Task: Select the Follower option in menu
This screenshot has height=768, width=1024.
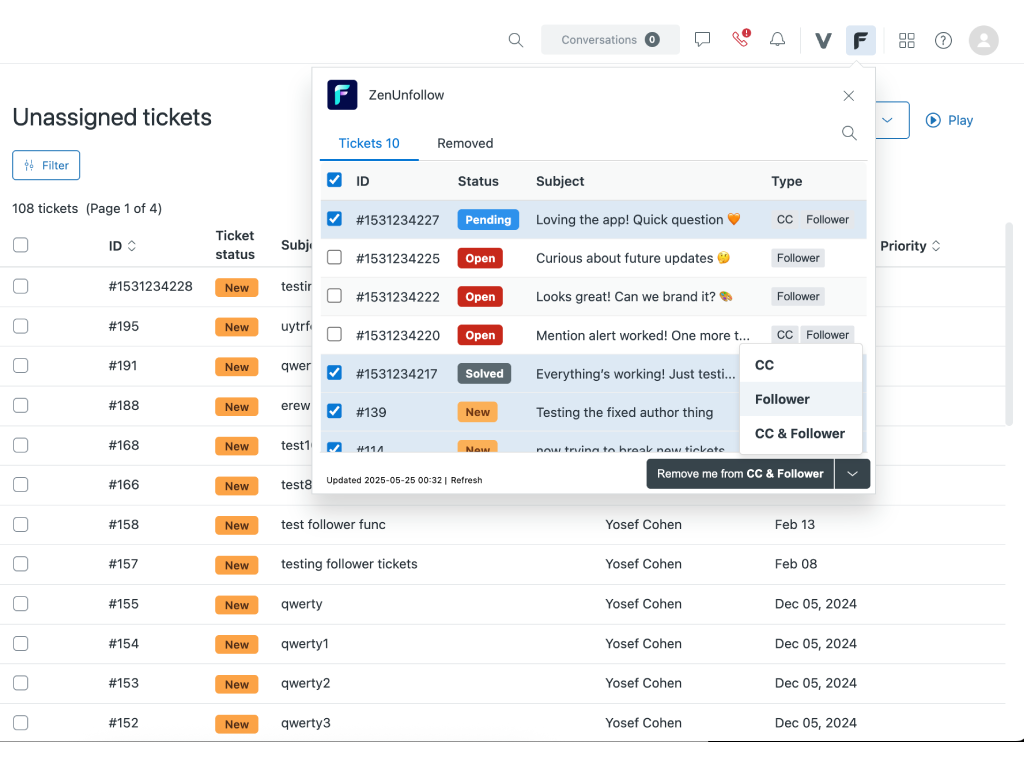Action: (782, 399)
